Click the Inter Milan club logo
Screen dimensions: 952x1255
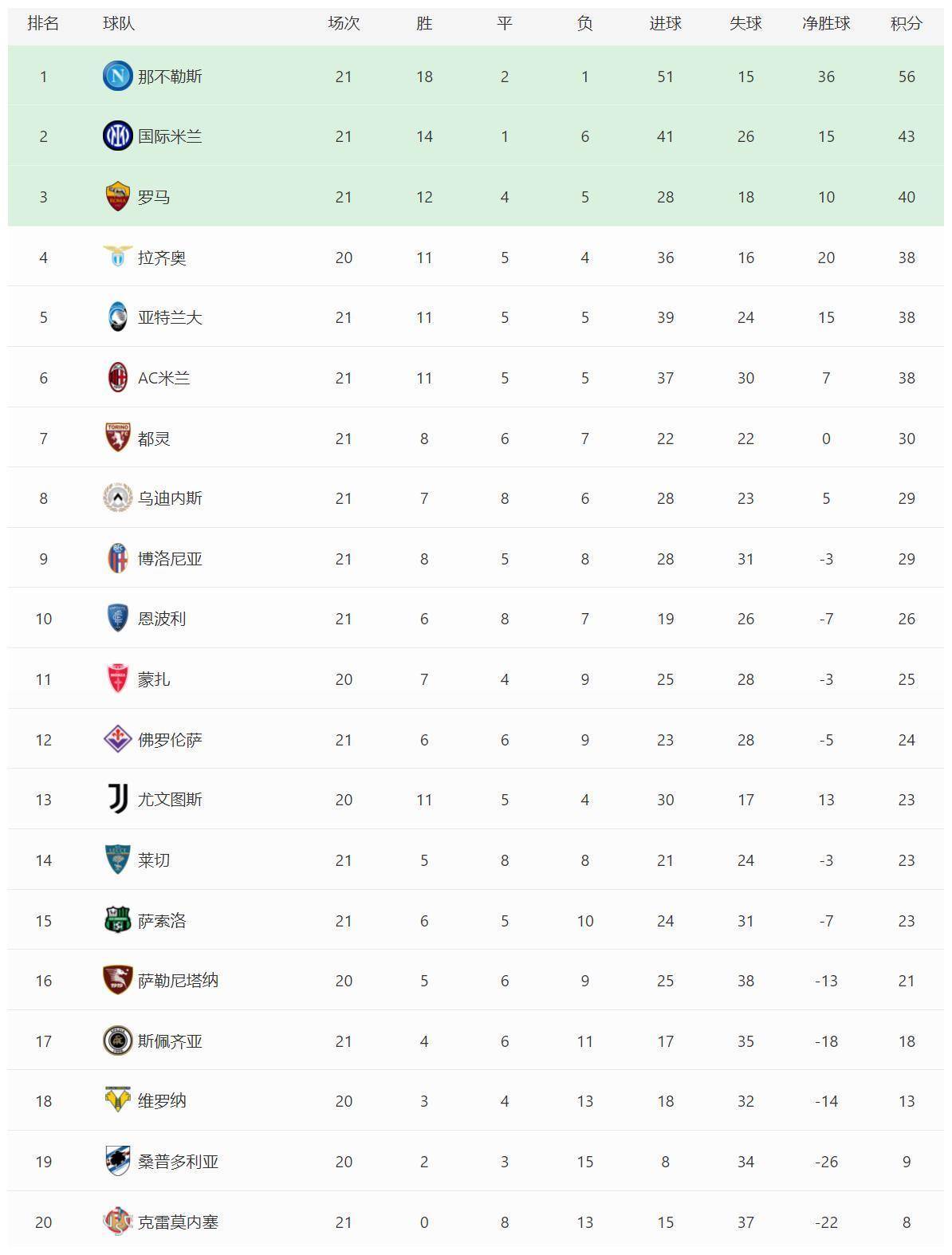click(x=117, y=136)
